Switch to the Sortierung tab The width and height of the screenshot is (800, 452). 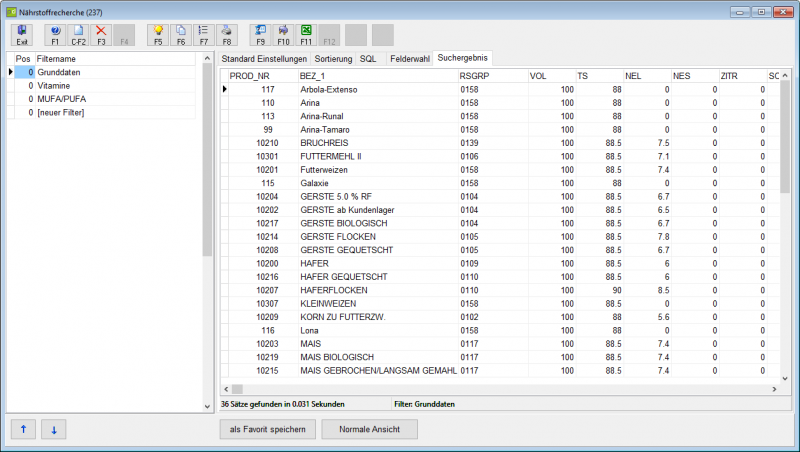pos(333,59)
